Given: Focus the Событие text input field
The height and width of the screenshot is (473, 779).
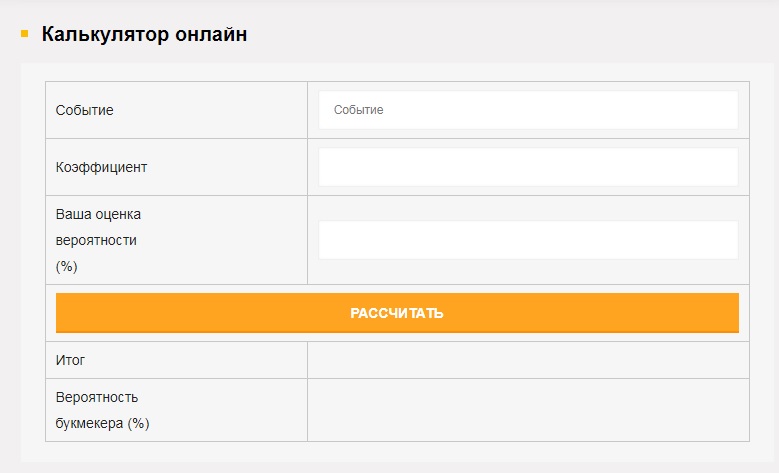Looking at the screenshot, I should point(528,110).
